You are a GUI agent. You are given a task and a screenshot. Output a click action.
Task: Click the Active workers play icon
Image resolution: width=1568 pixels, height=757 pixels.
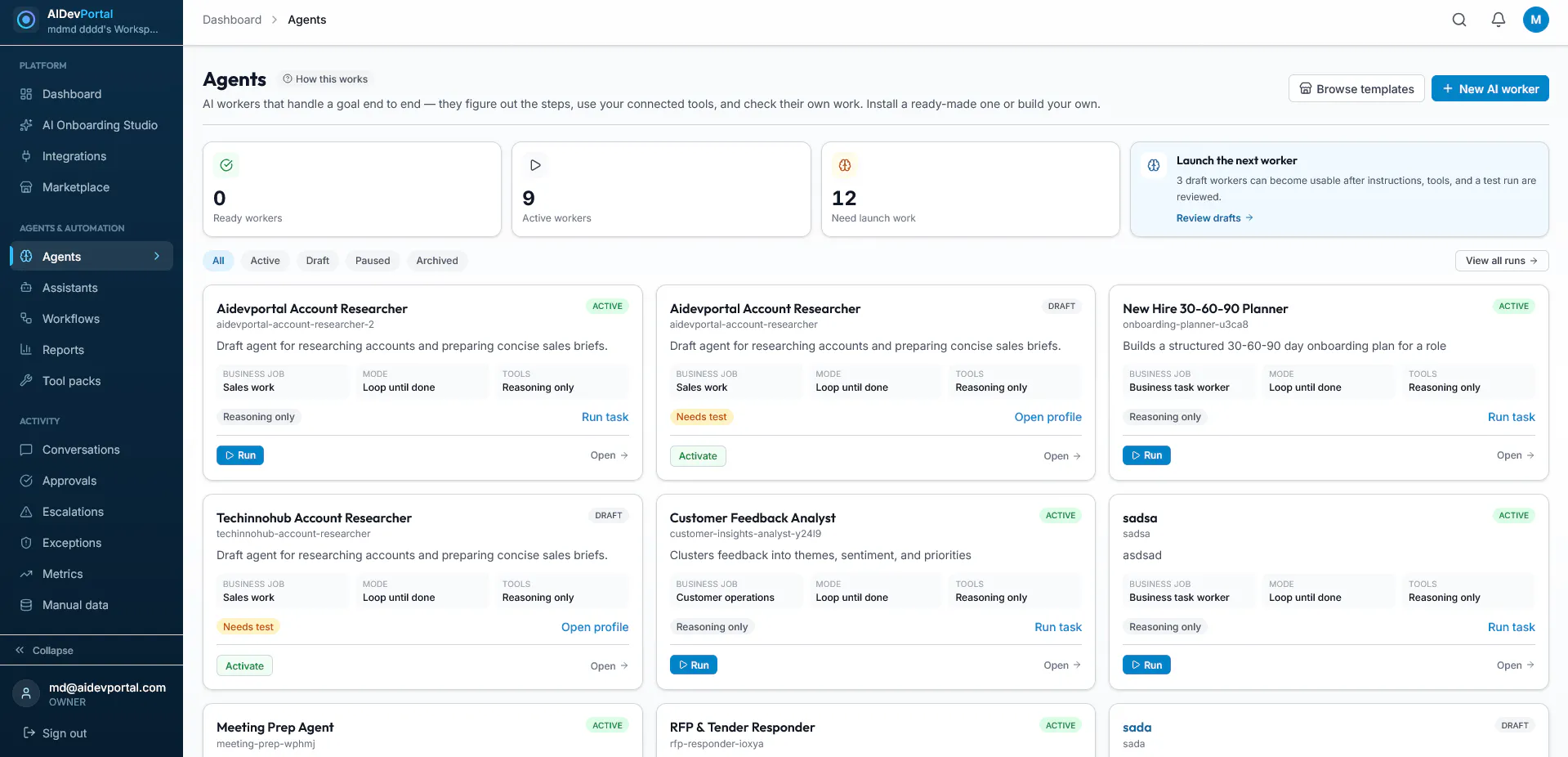click(x=535, y=165)
